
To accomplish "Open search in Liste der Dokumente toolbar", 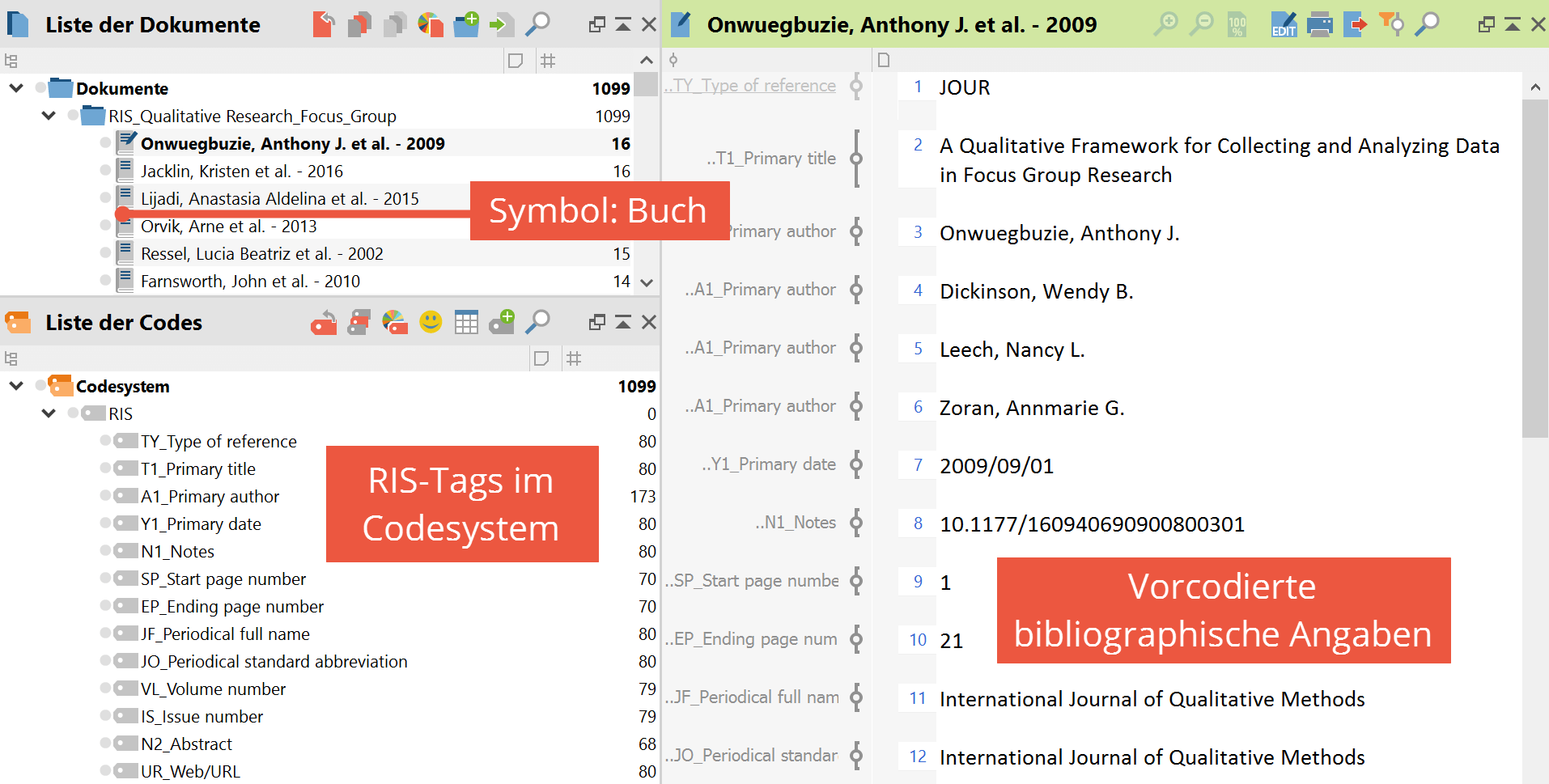I will coord(537,24).
